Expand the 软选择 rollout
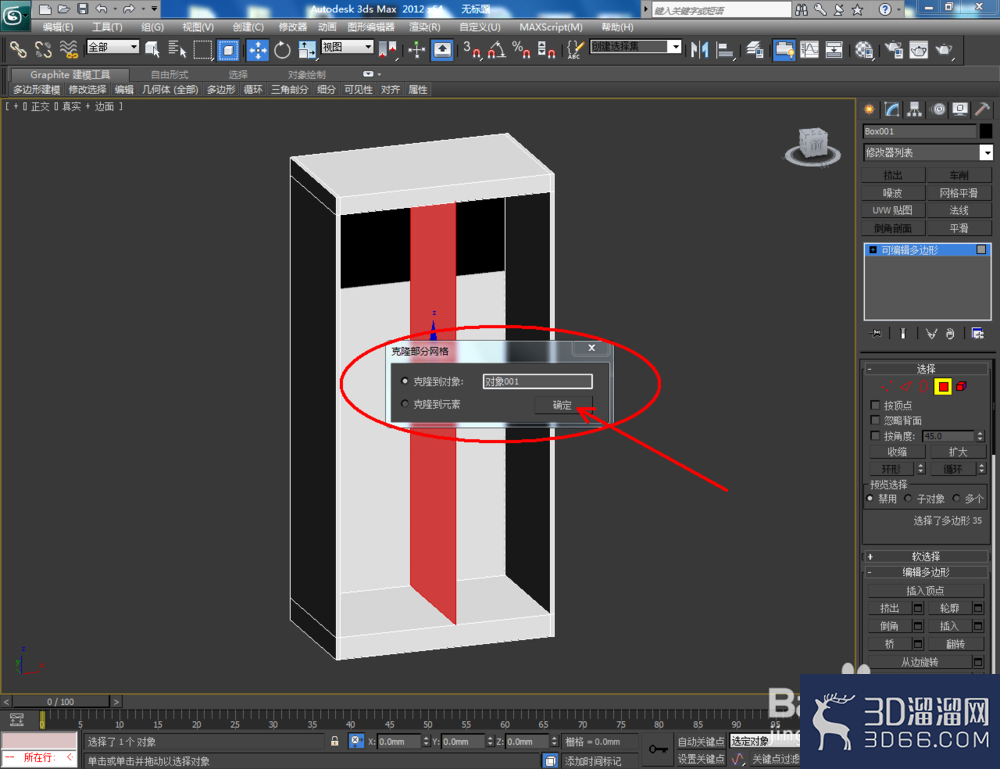Viewport: 1000px width, 769px height. click(x=925, y=556)
